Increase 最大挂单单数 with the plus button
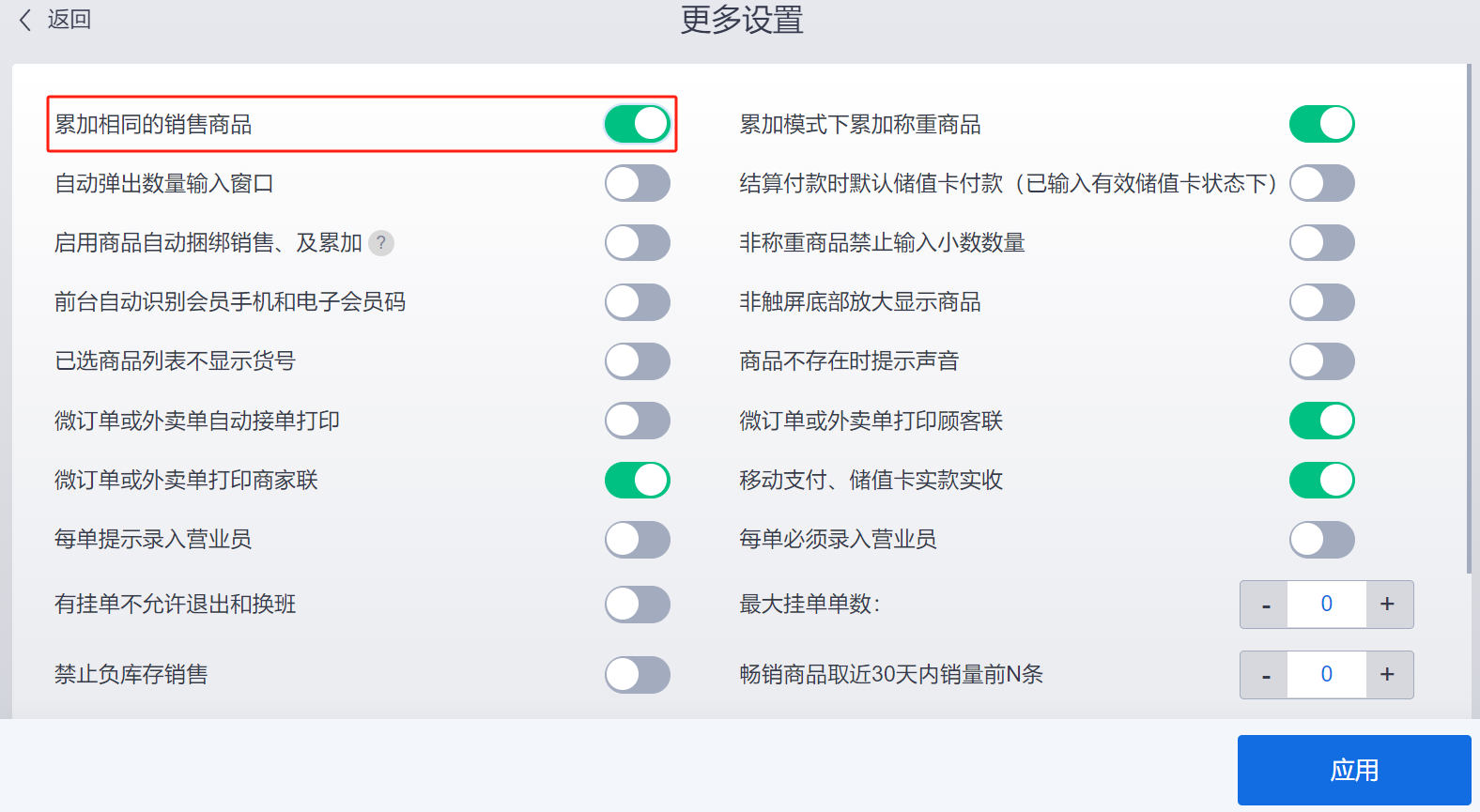The image size is (1480, 812). point(1389,605)
